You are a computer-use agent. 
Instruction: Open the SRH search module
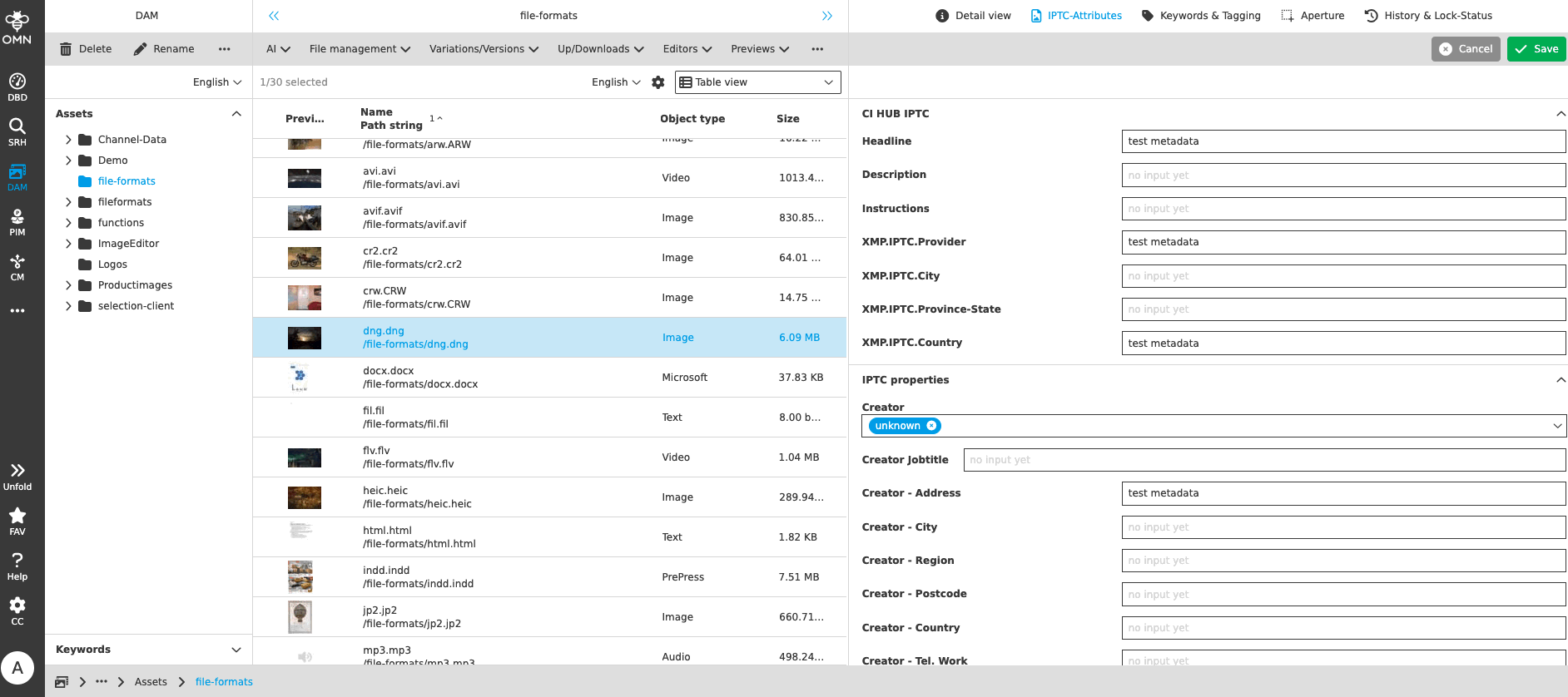pos(17,131)
